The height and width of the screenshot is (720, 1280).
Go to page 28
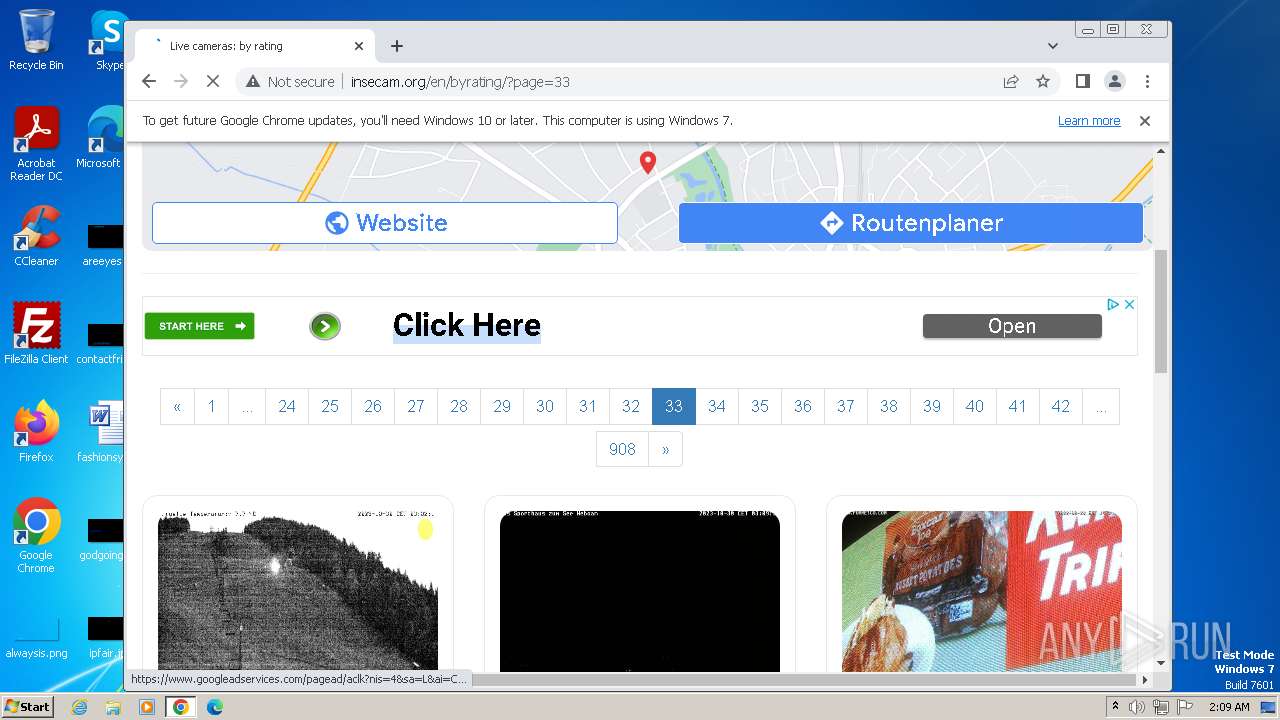[459, 406]
